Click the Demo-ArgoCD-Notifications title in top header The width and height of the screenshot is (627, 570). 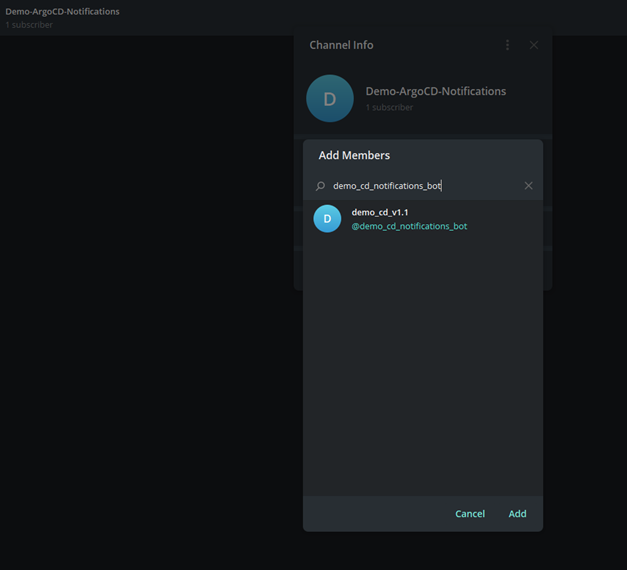click(62, 12)
